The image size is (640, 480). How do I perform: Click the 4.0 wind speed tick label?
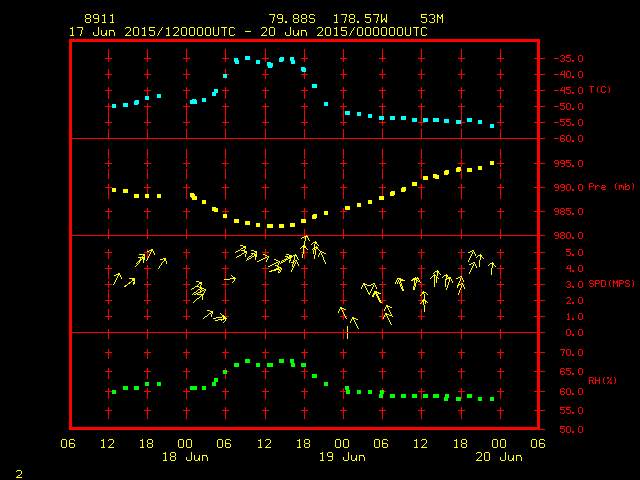pyautogui.click(x=574, y=269)
